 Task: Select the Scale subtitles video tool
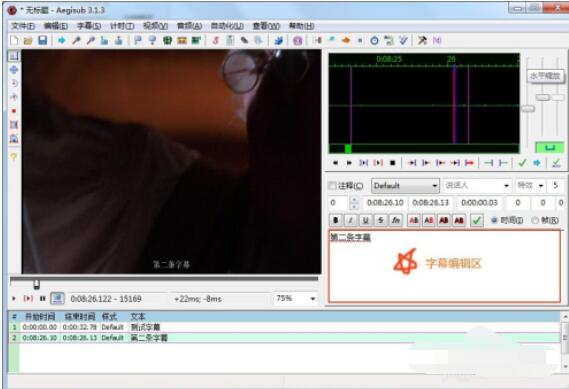[x=13, y=111]
